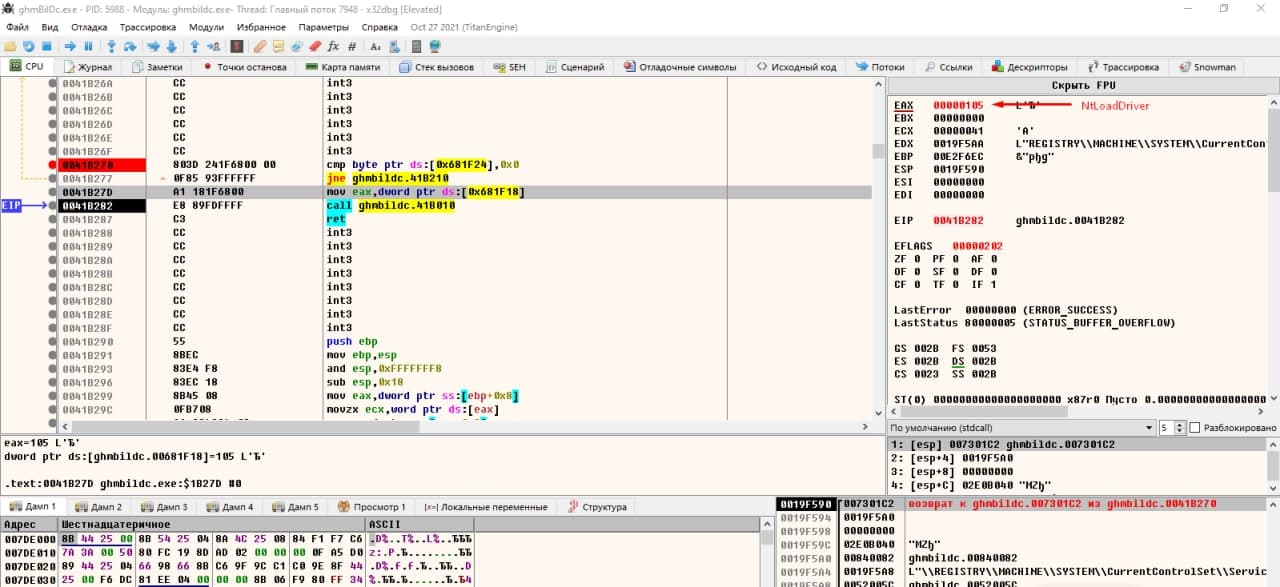Click the Step Into icon
Viewport: 1280px width, 587px height.
111,46
